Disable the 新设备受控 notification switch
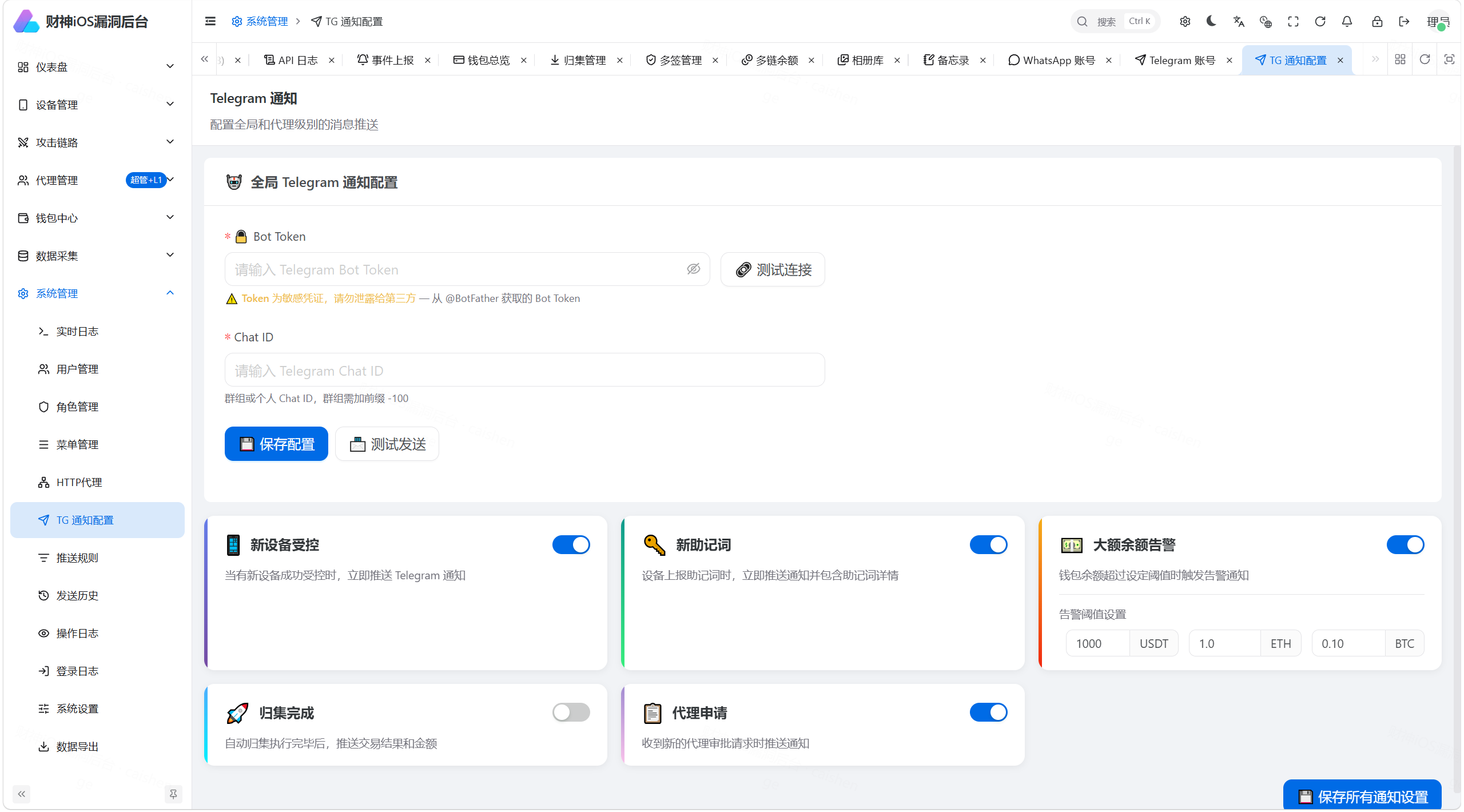This screenshot has width=1464, height=812. click(571, 544)
